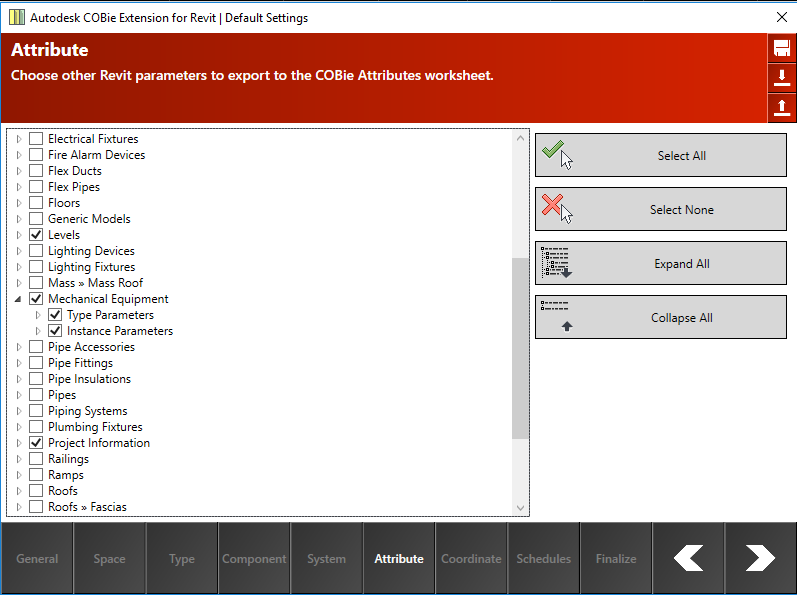Uncheck the Project Information checkbox

[x=36, y=443]
